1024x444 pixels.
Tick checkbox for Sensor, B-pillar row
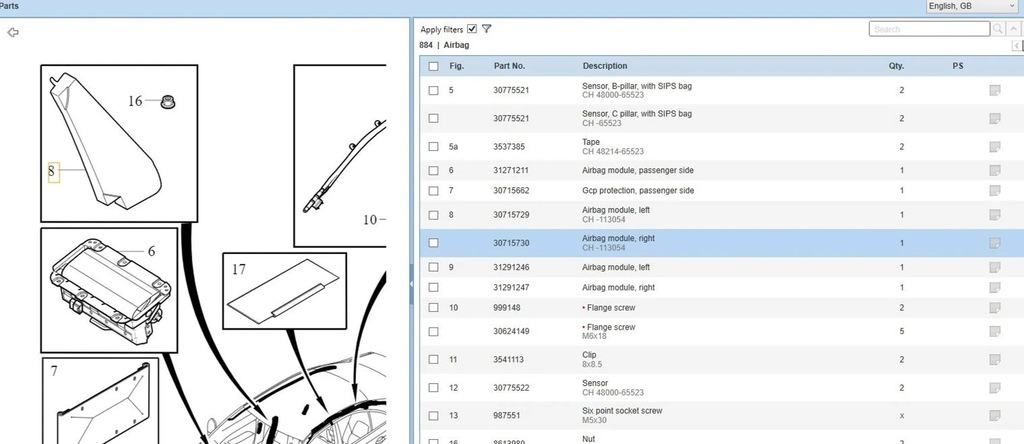(x=434, y=90)
